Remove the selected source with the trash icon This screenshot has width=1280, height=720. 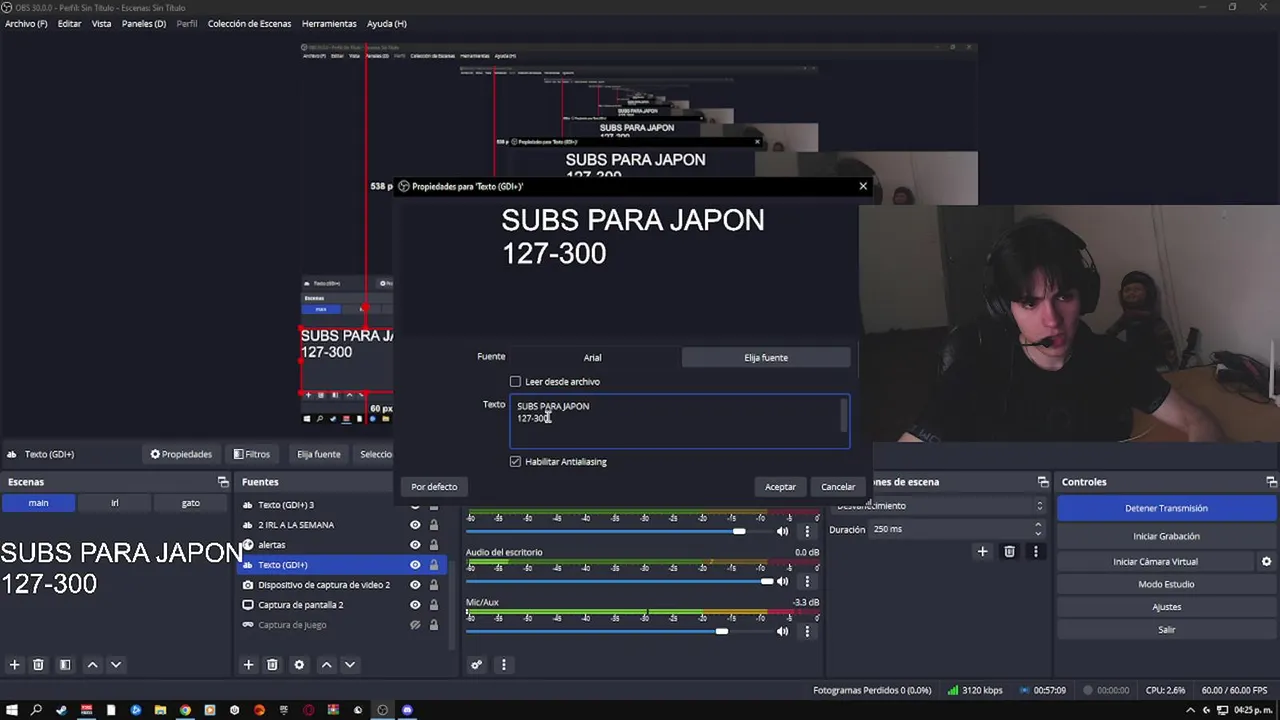click(x=272, y=665)
